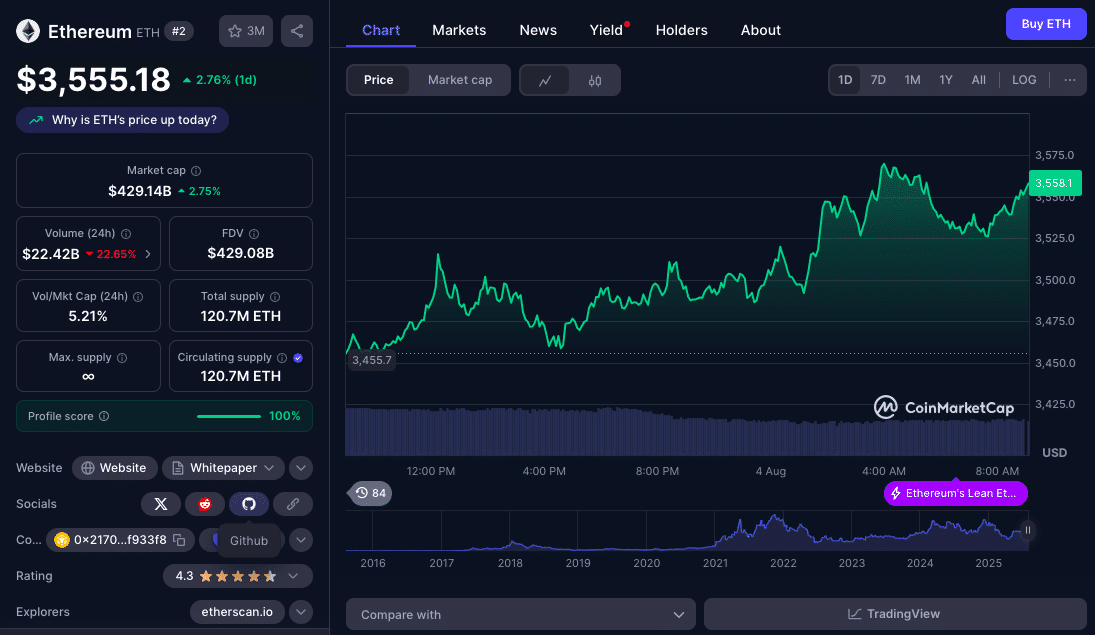Image resolution: width=1095 pixels, height=635 pixels.
Task: Expand more Explorers options
Action: click(301, 612)
